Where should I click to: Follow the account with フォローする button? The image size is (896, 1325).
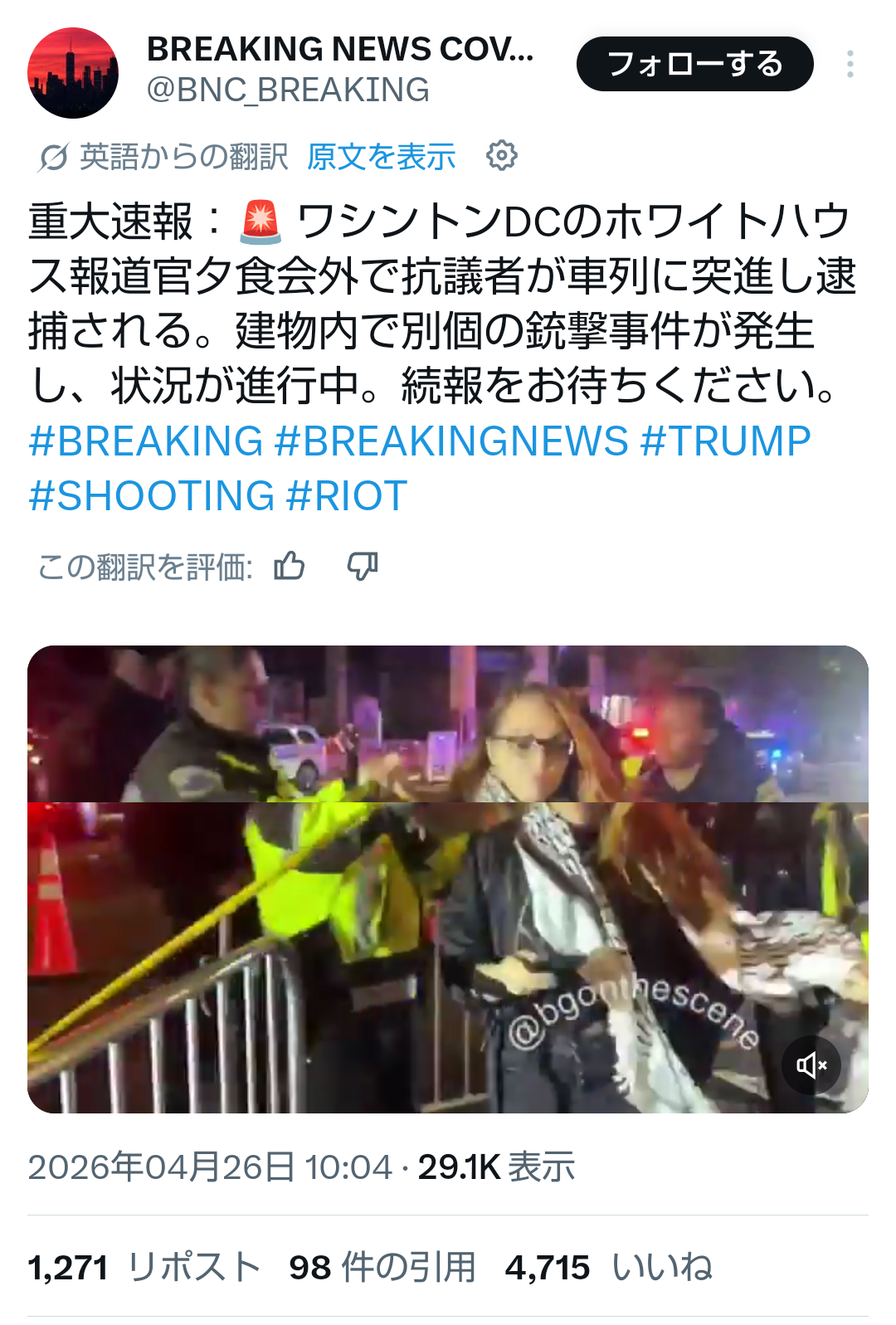(x=695, y=64)
